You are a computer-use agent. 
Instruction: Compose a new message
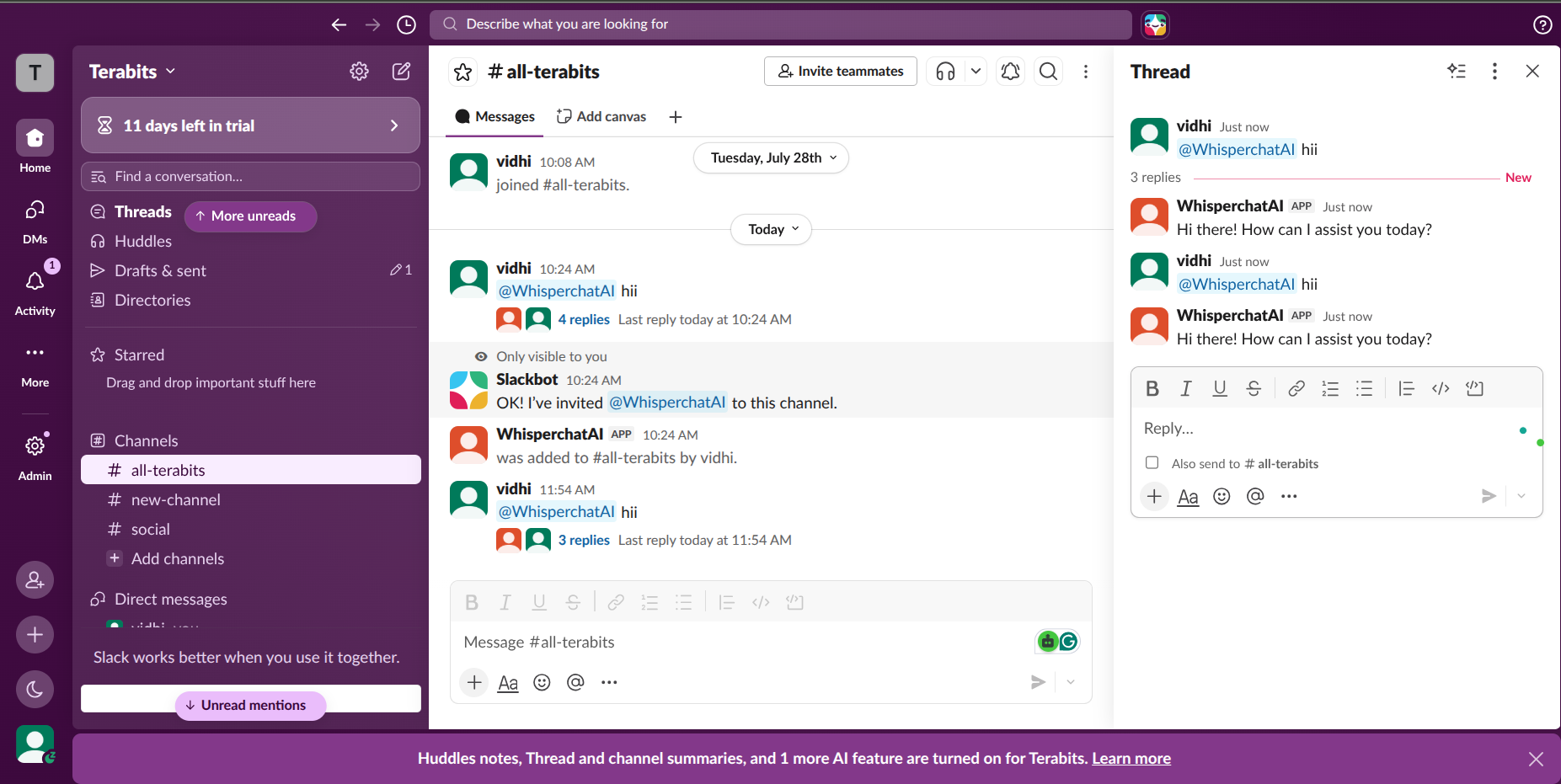[402, 72]
